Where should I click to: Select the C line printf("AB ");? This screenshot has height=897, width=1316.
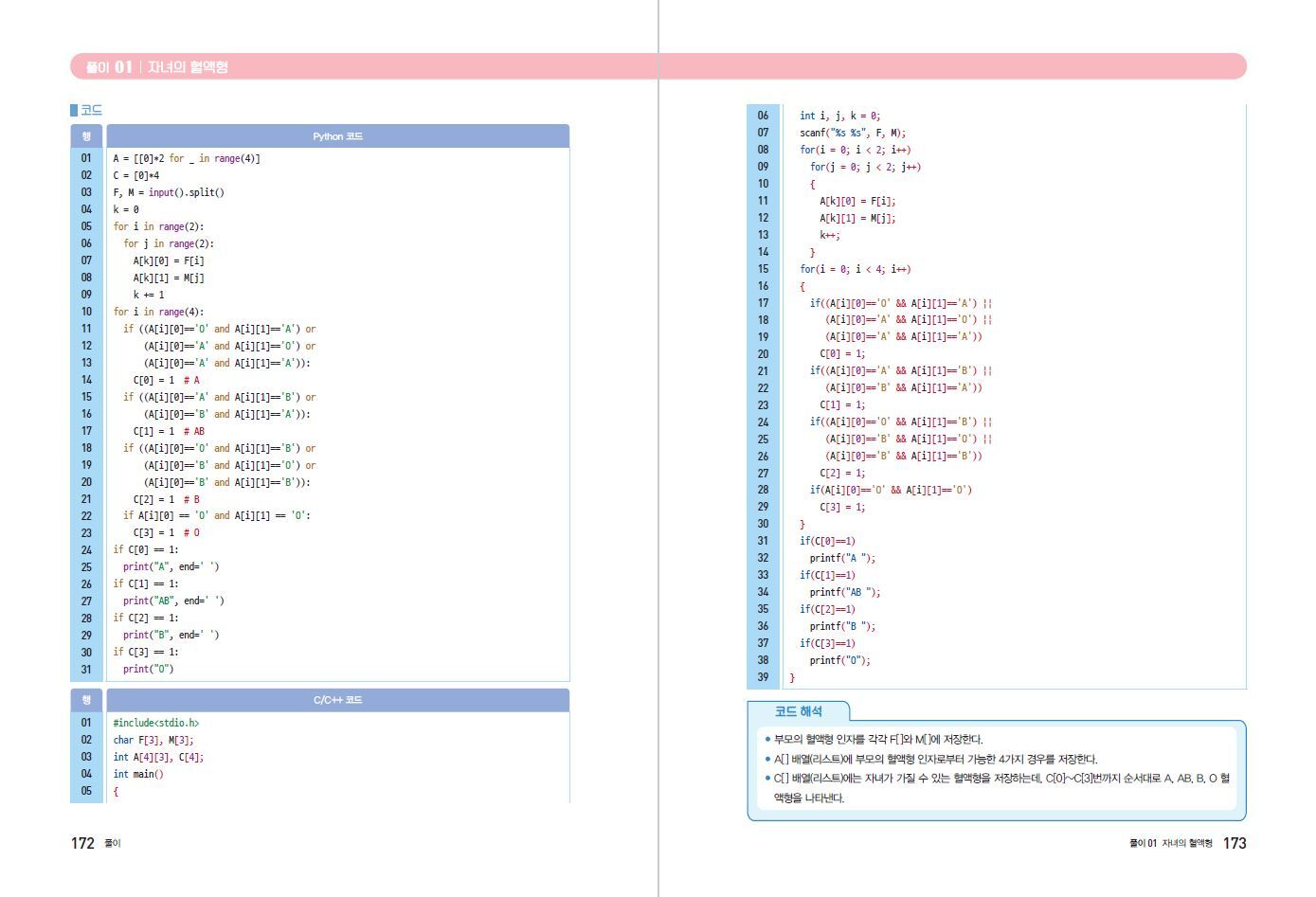point(845,592)
